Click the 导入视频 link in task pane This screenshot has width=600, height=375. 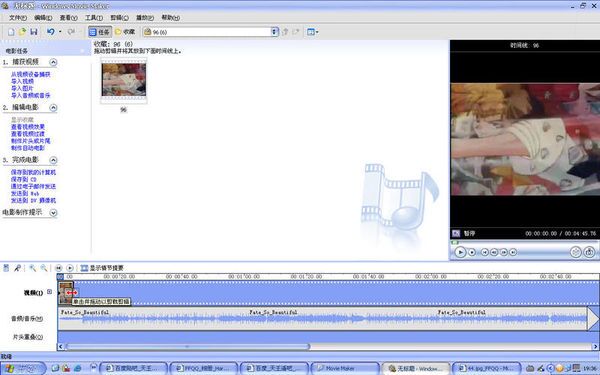click(x=22, y=82)
